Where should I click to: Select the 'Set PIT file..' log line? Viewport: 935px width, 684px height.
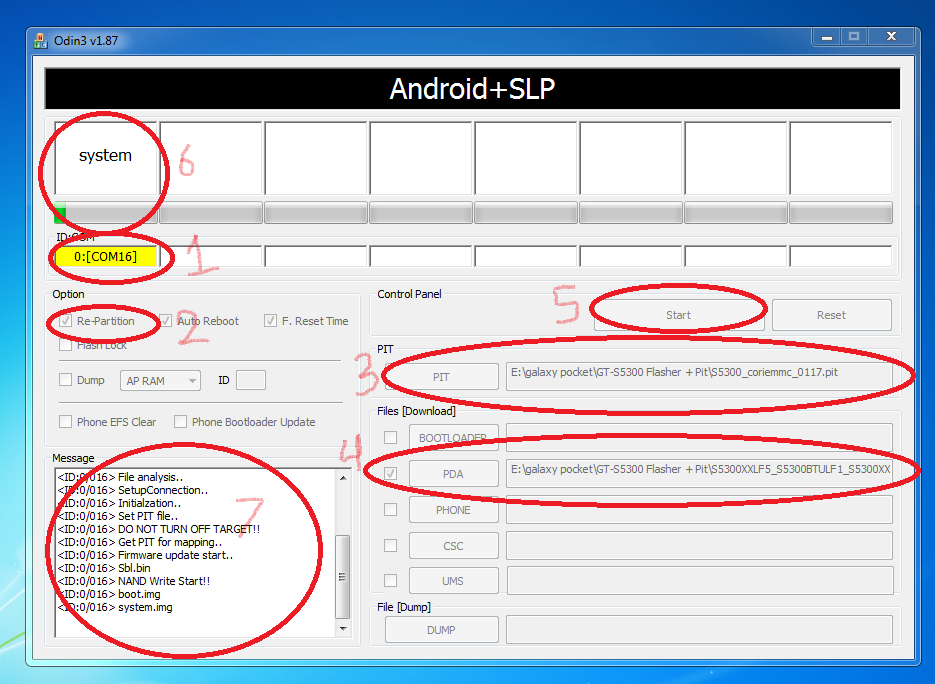click(118, 516)
